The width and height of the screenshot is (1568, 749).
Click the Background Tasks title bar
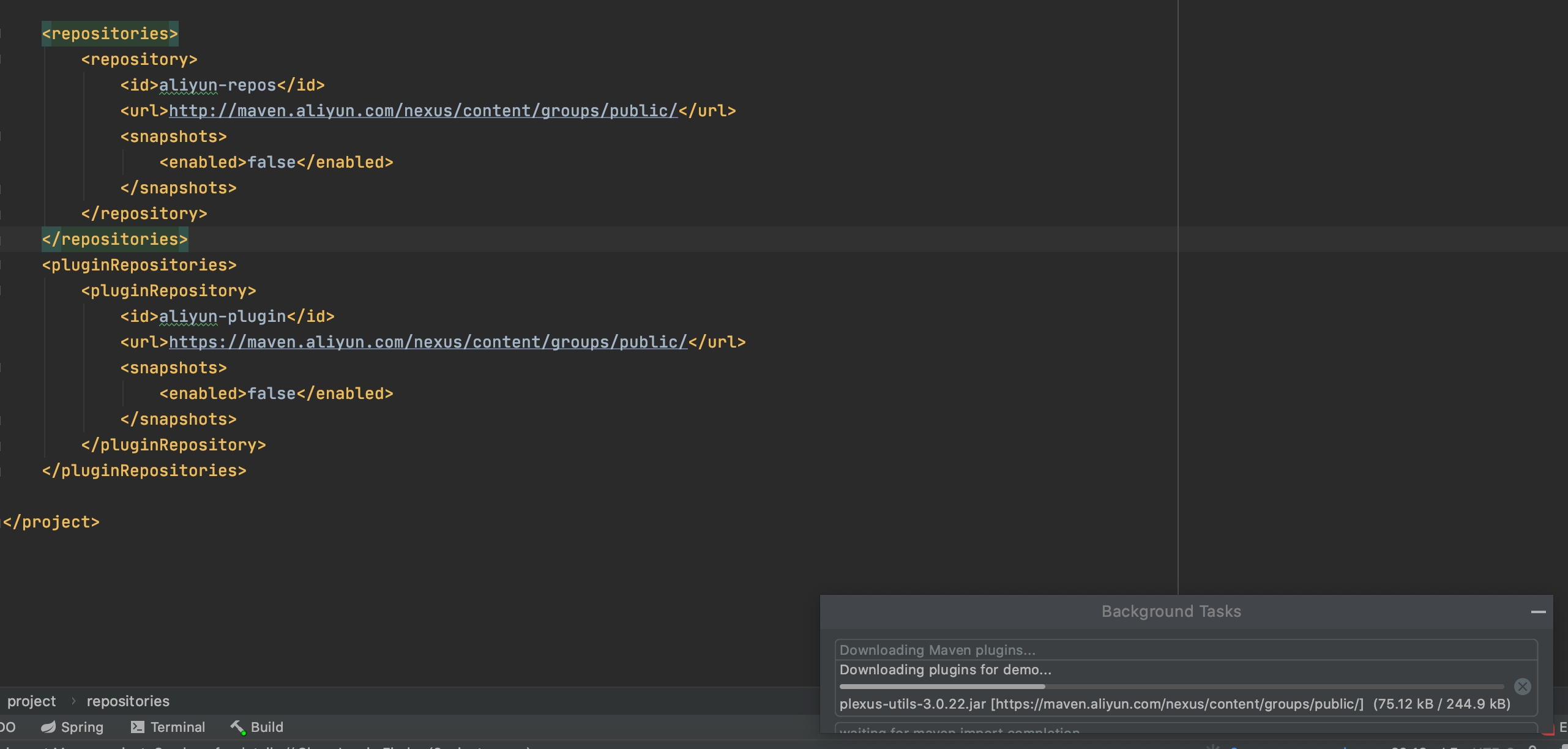[x=1170, y=611]
